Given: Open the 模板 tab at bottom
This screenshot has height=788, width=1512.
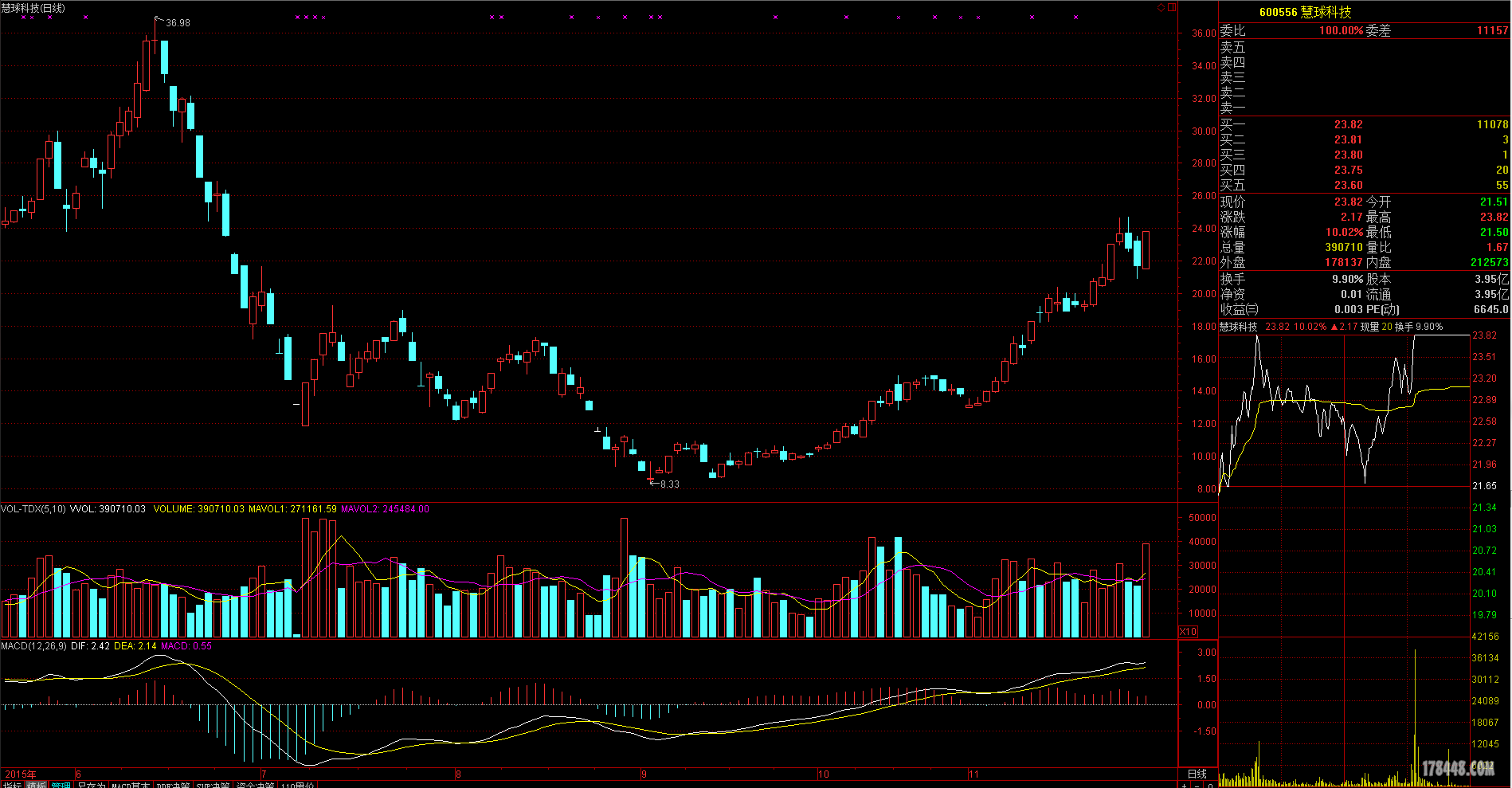Looking at the screenshot, I should [x=37, y=785].
